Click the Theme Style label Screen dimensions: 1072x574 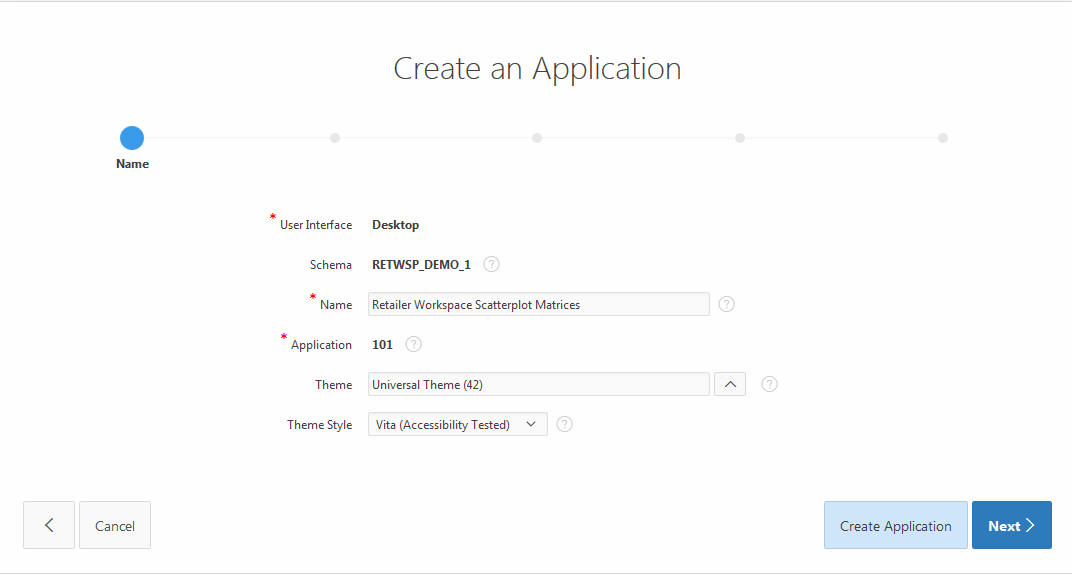pos(319,424)
